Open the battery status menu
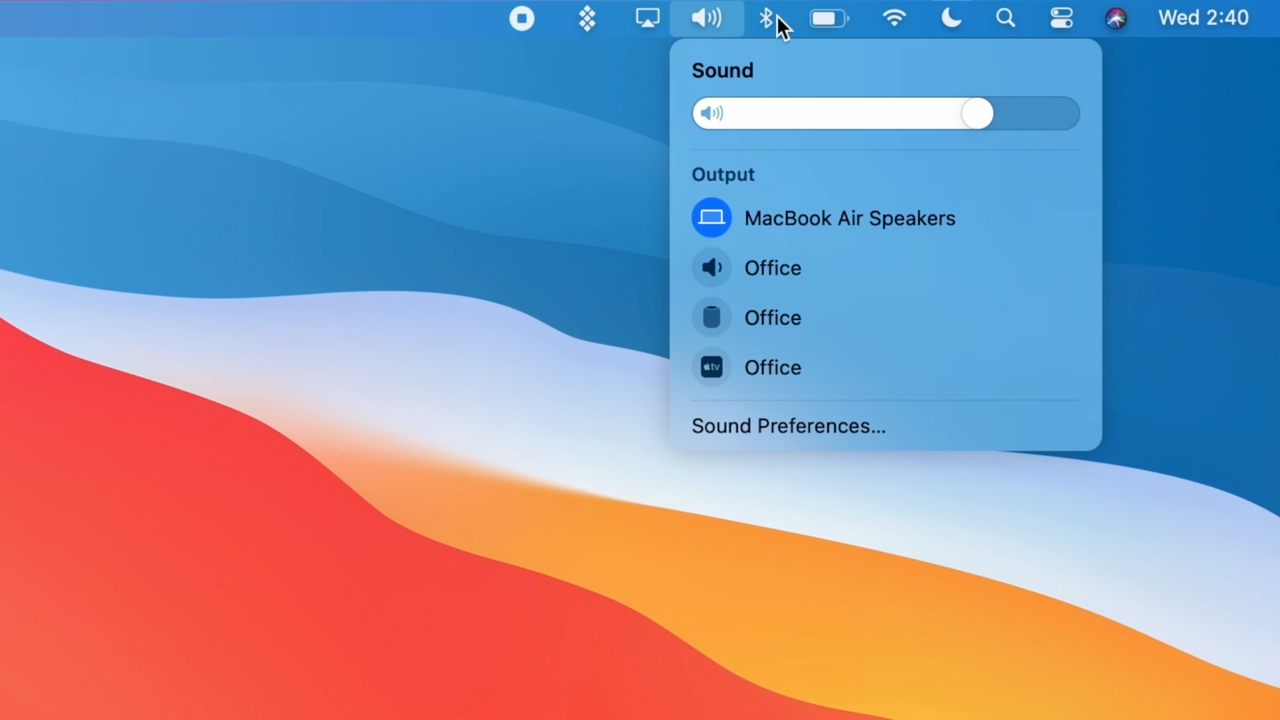The width and height of the screenshot is (1280, 720). click(x=829, y=18)
